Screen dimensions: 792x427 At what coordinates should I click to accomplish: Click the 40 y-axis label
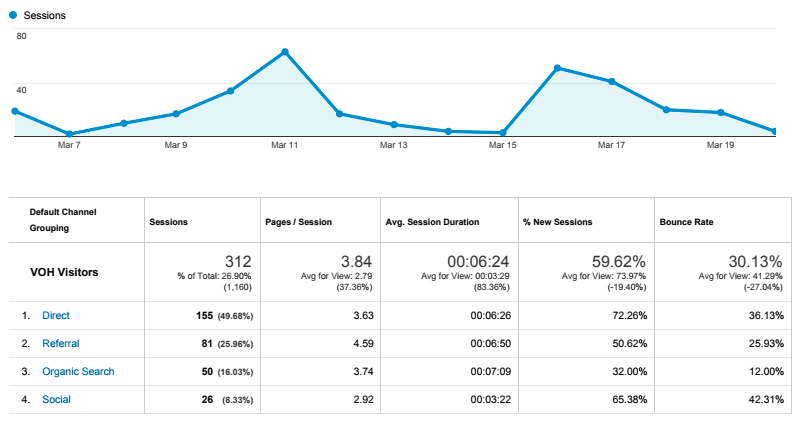click(21, 90)
